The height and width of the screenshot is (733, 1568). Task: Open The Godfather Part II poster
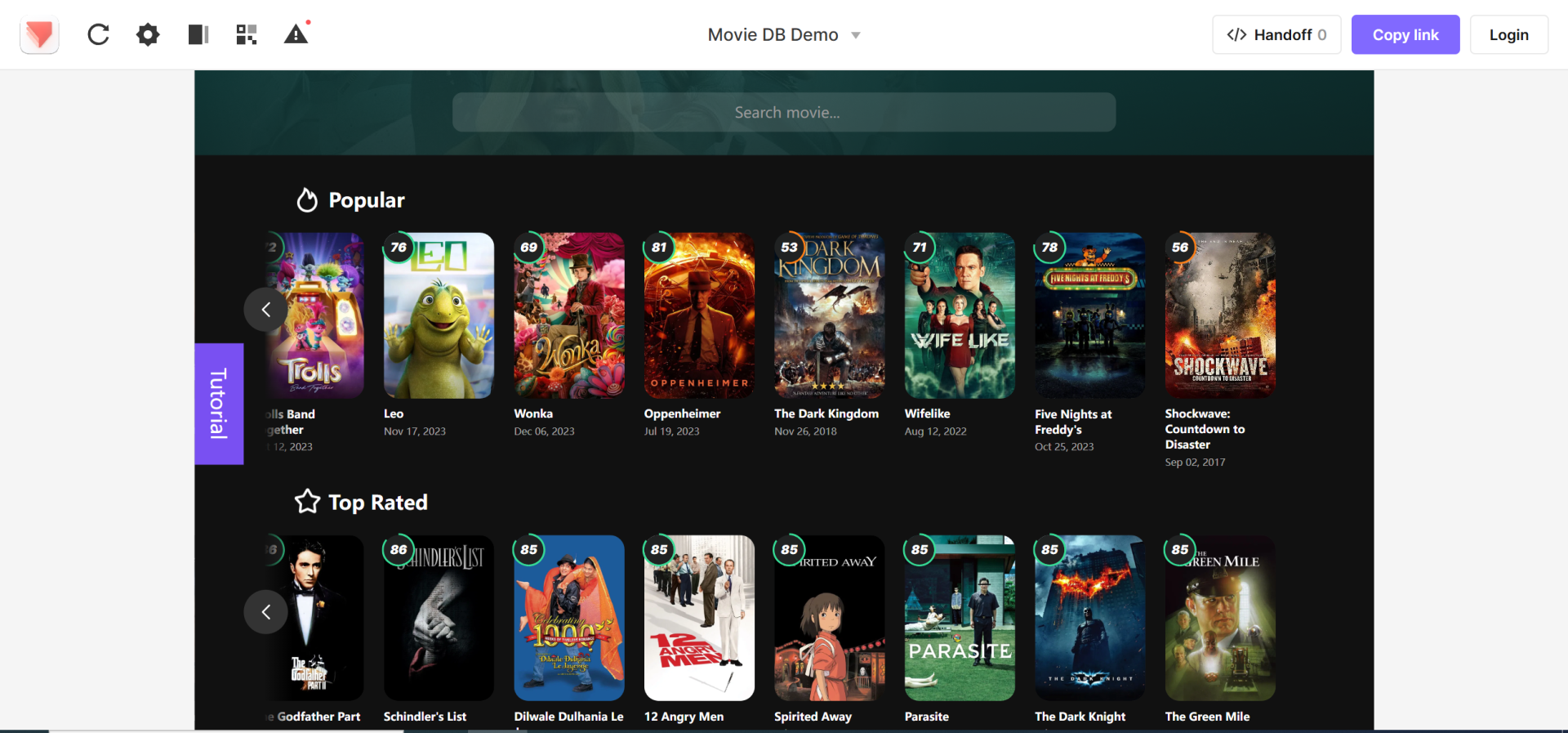tap(315, 618)
